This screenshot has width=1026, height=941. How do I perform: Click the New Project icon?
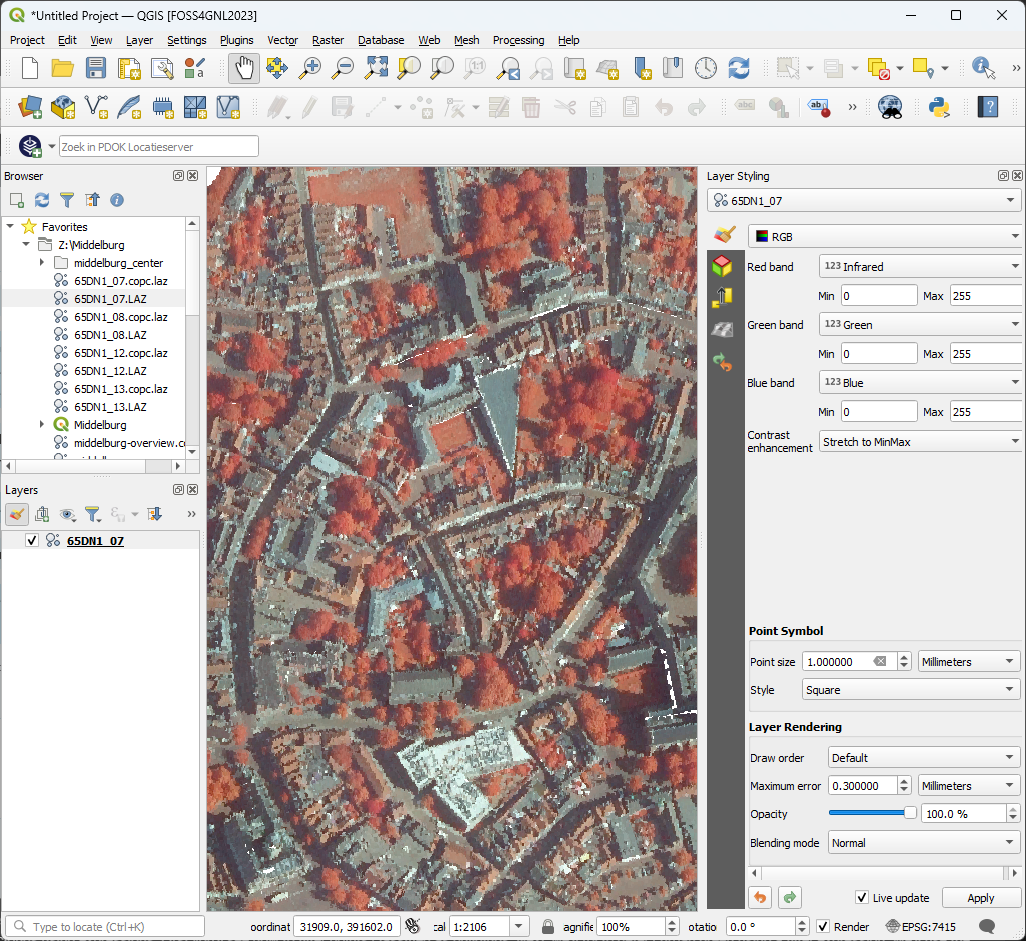30,68
